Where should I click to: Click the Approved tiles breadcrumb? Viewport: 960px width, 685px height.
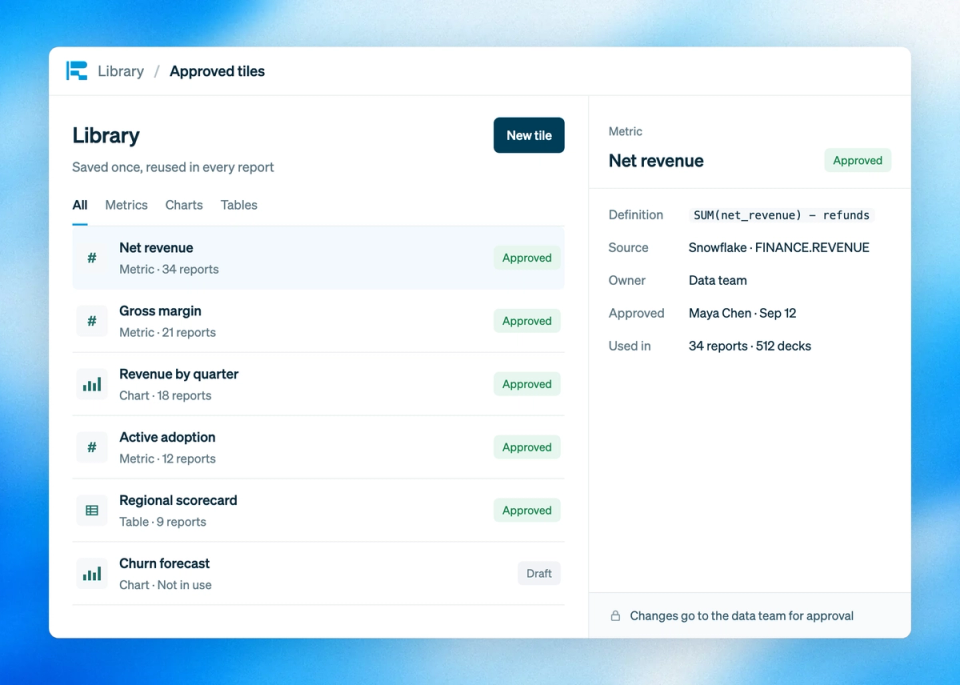pyautogui.click(x=217, y=71)
